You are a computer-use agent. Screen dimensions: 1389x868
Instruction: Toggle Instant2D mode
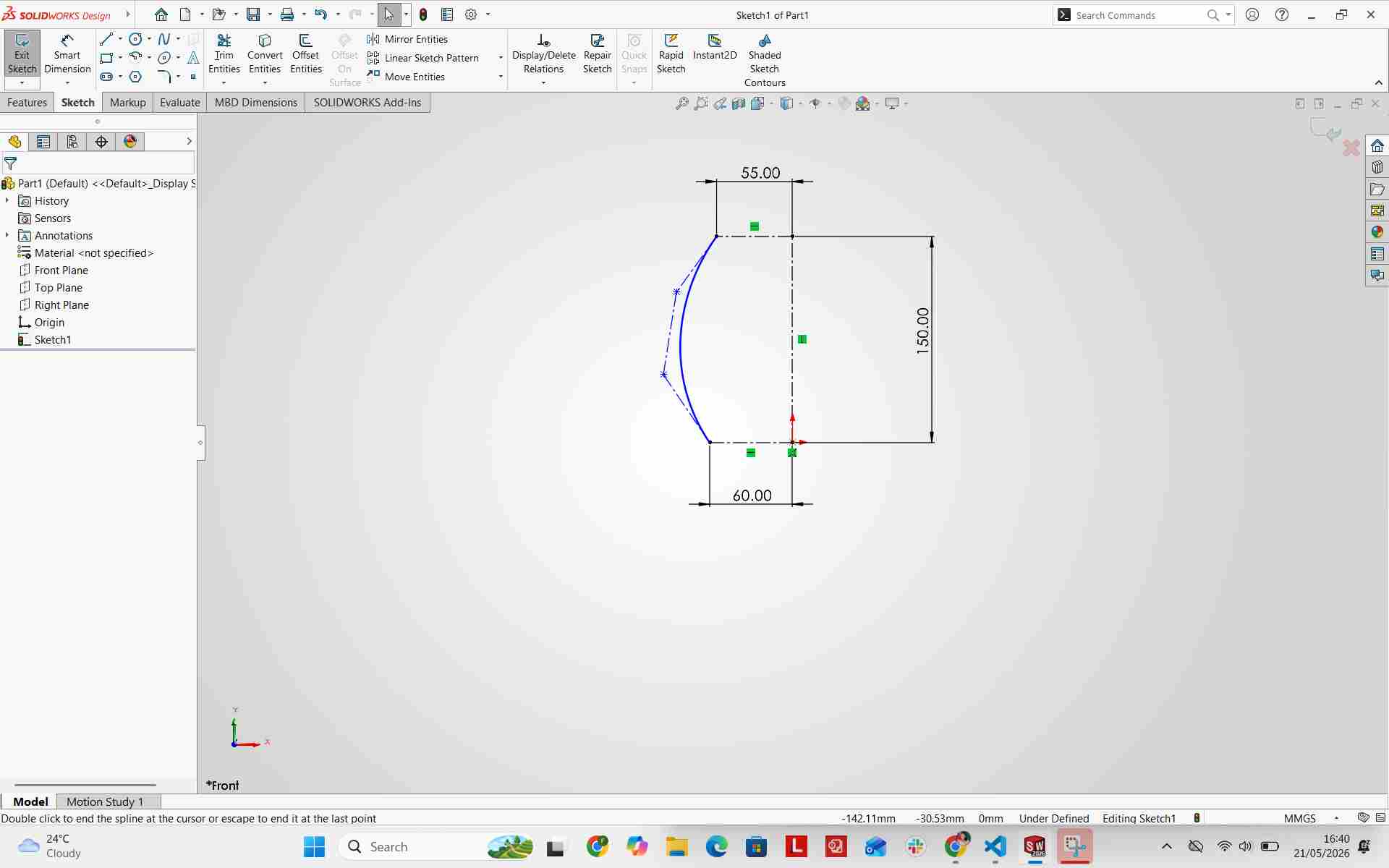[715, 48]
